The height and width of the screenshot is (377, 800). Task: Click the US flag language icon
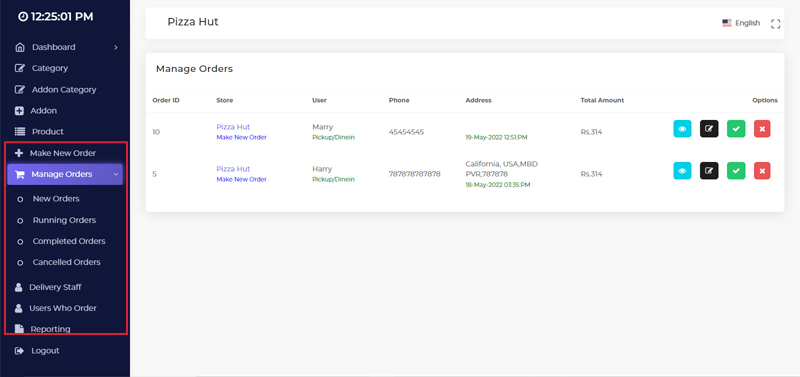pos(727,23)
